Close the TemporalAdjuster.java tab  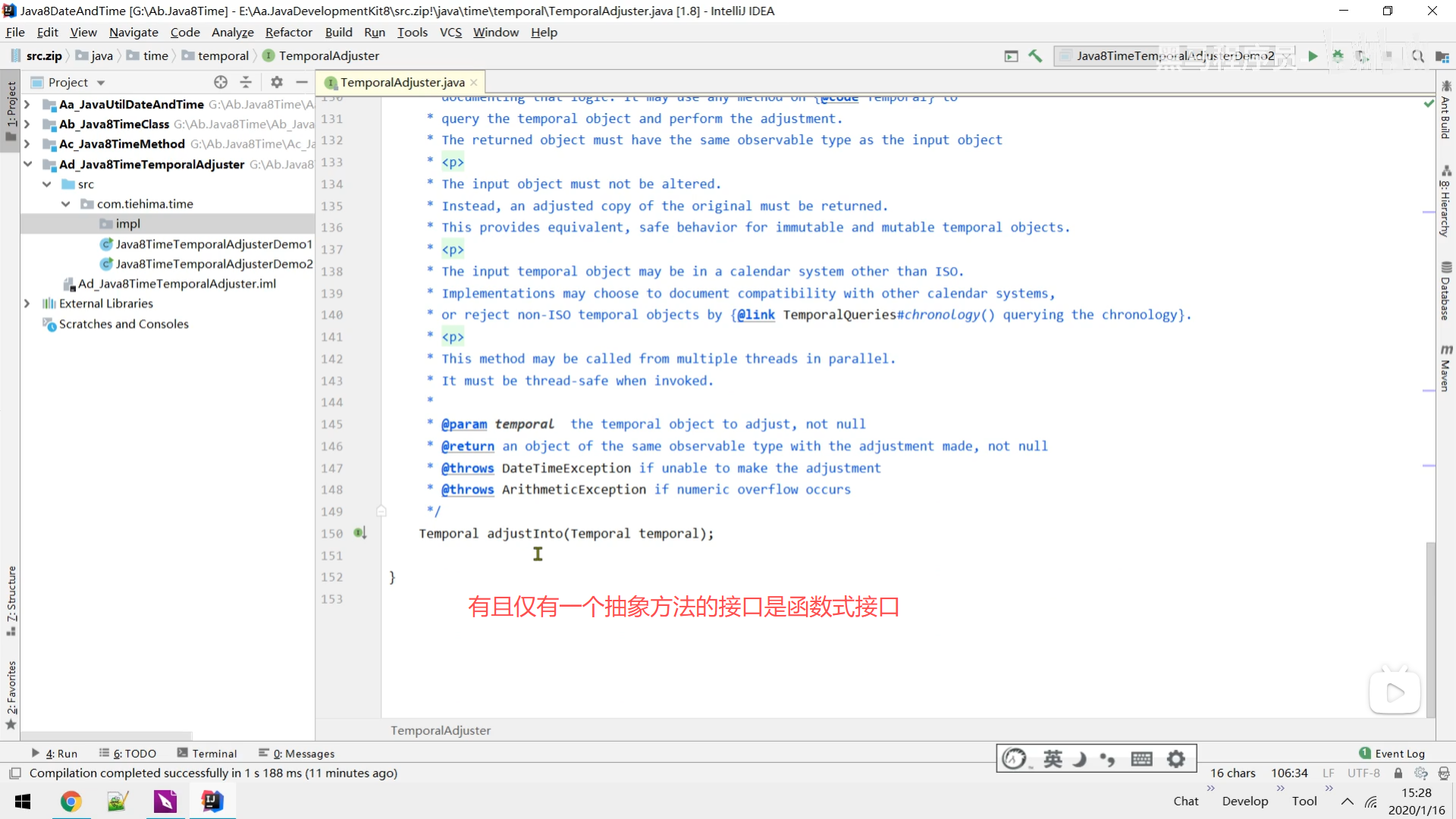(x=474, y=83)
